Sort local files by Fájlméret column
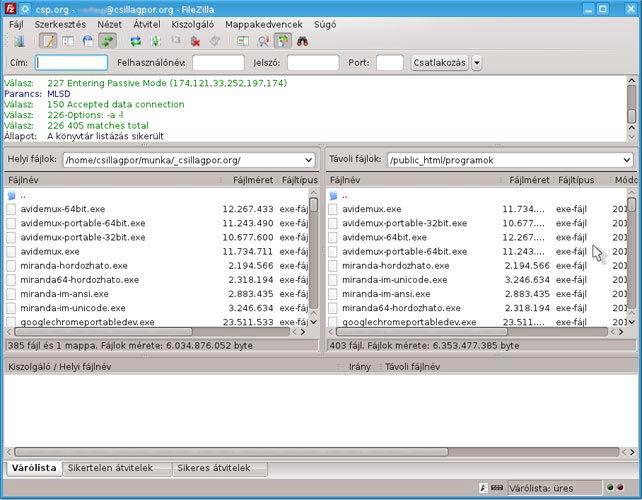The height and width of the screenshot is (500, 642). [x=251, y=180]
